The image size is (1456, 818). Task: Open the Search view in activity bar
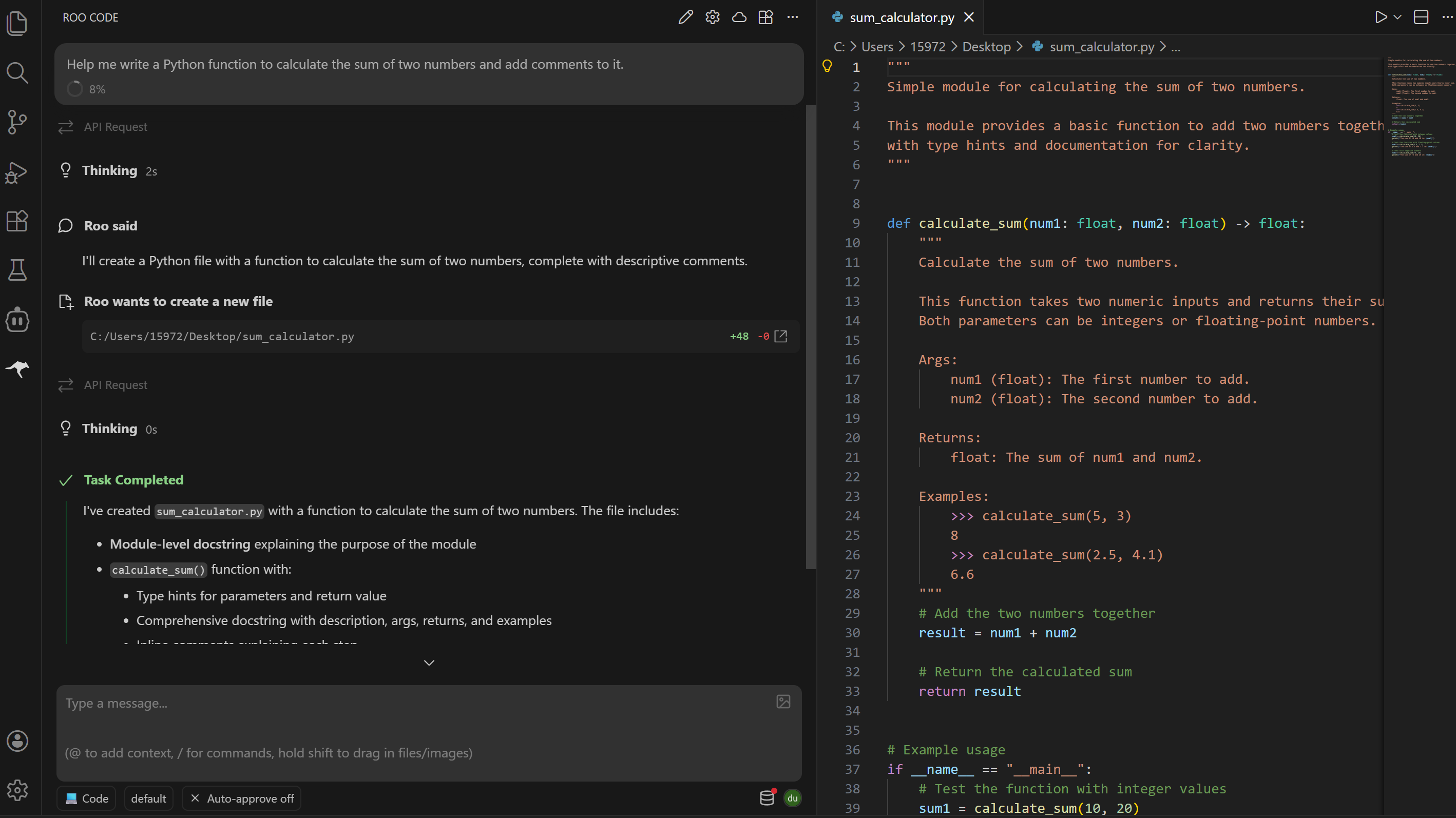click(17, 73)
